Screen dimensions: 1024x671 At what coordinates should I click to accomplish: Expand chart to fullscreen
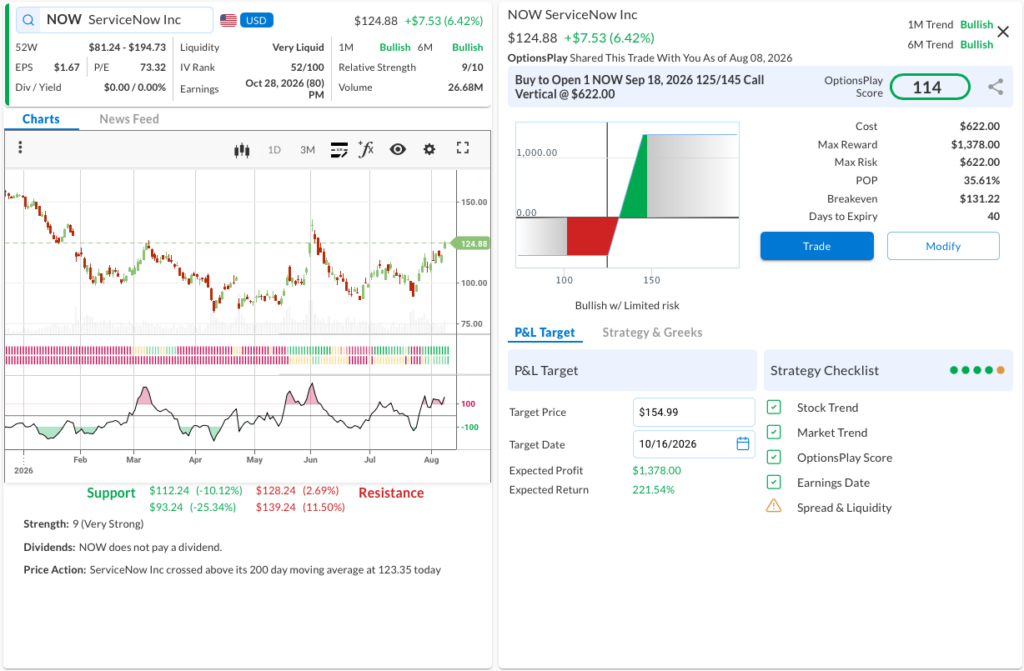462,148
